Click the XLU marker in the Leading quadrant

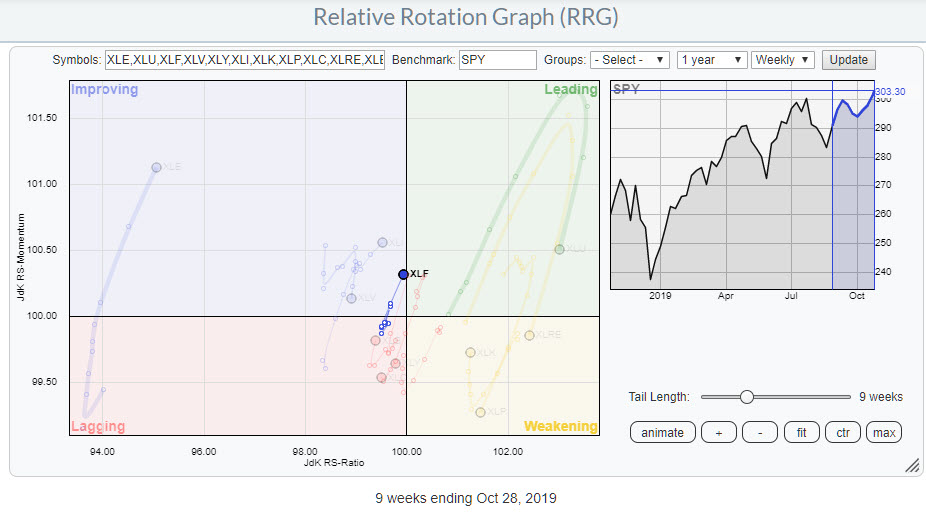pos(560,249)
